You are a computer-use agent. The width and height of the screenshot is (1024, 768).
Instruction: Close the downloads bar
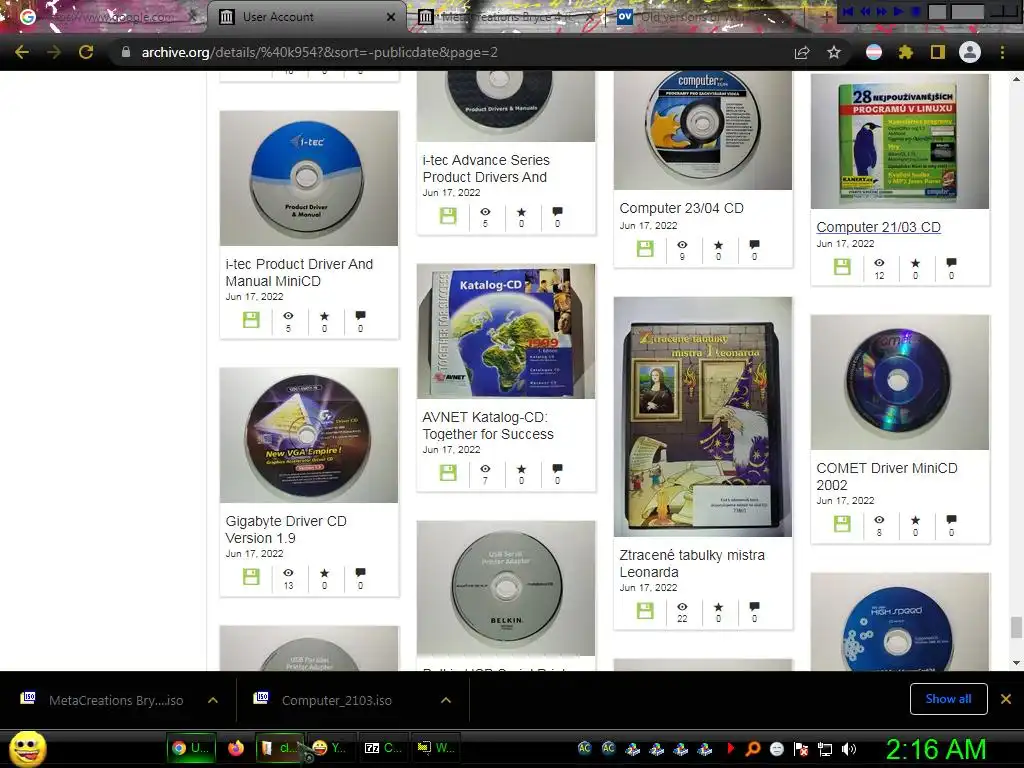coord(1006,699)
